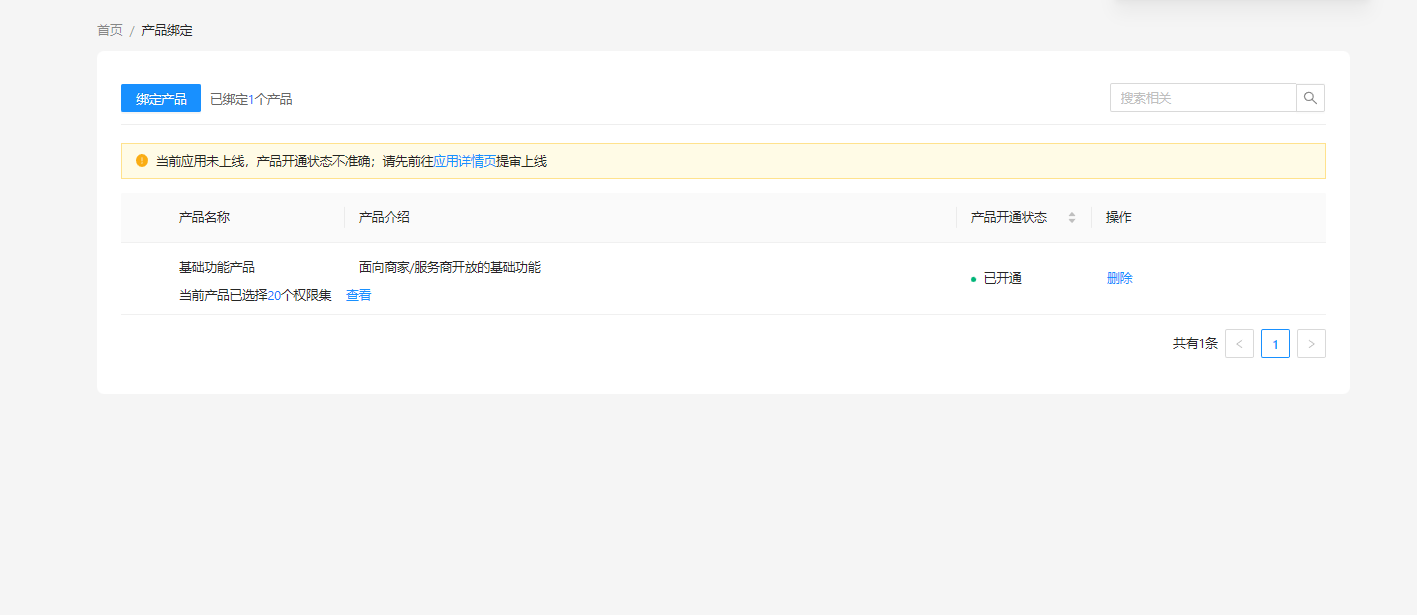The width and height of the screenshot is (1417, 615).
Task: Sort by the 产品开通状态 column header
Action: 1008,218
